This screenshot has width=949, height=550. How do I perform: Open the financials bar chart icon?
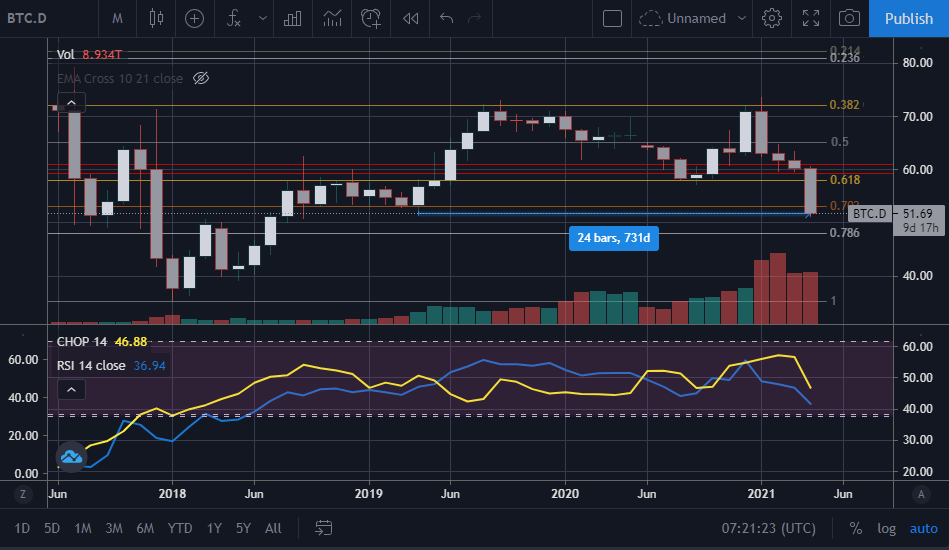[292, 18]
